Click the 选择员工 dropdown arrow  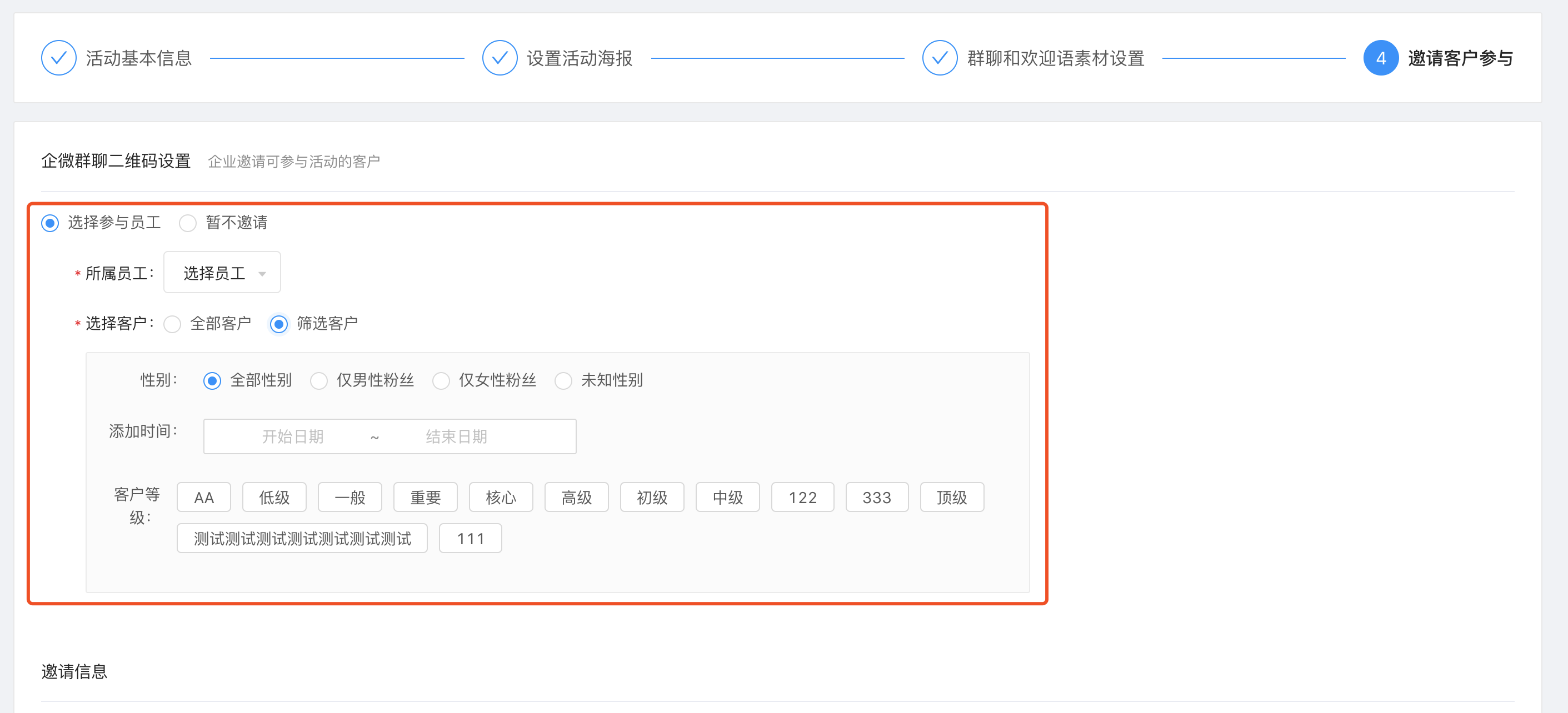[262, 274]
